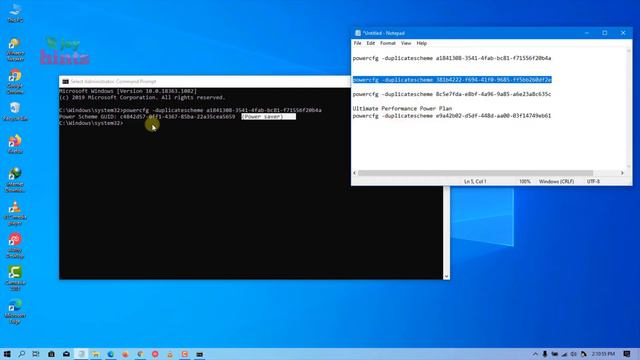Viewport: 640px width, 360px height.
Task: Open the Help menu in Notepad
Action: [422, 43]
